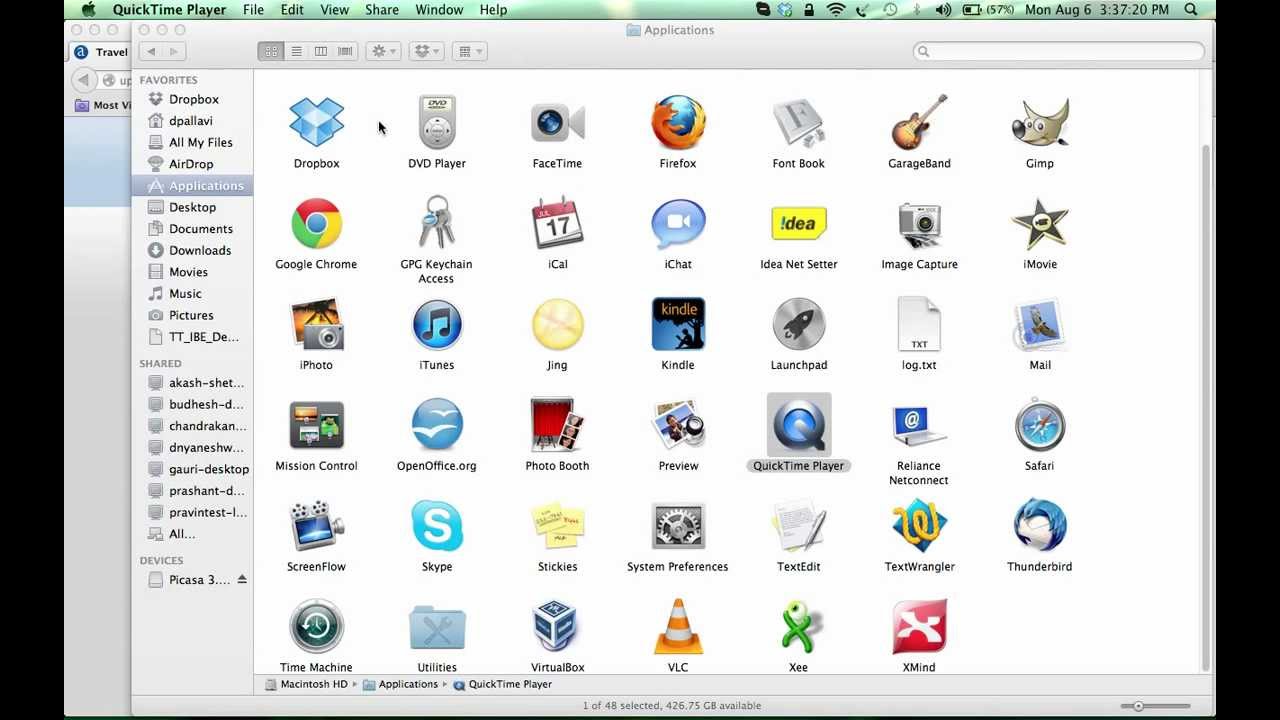Select the XMind app icon

pyautogui.click(x=919, y=627)
